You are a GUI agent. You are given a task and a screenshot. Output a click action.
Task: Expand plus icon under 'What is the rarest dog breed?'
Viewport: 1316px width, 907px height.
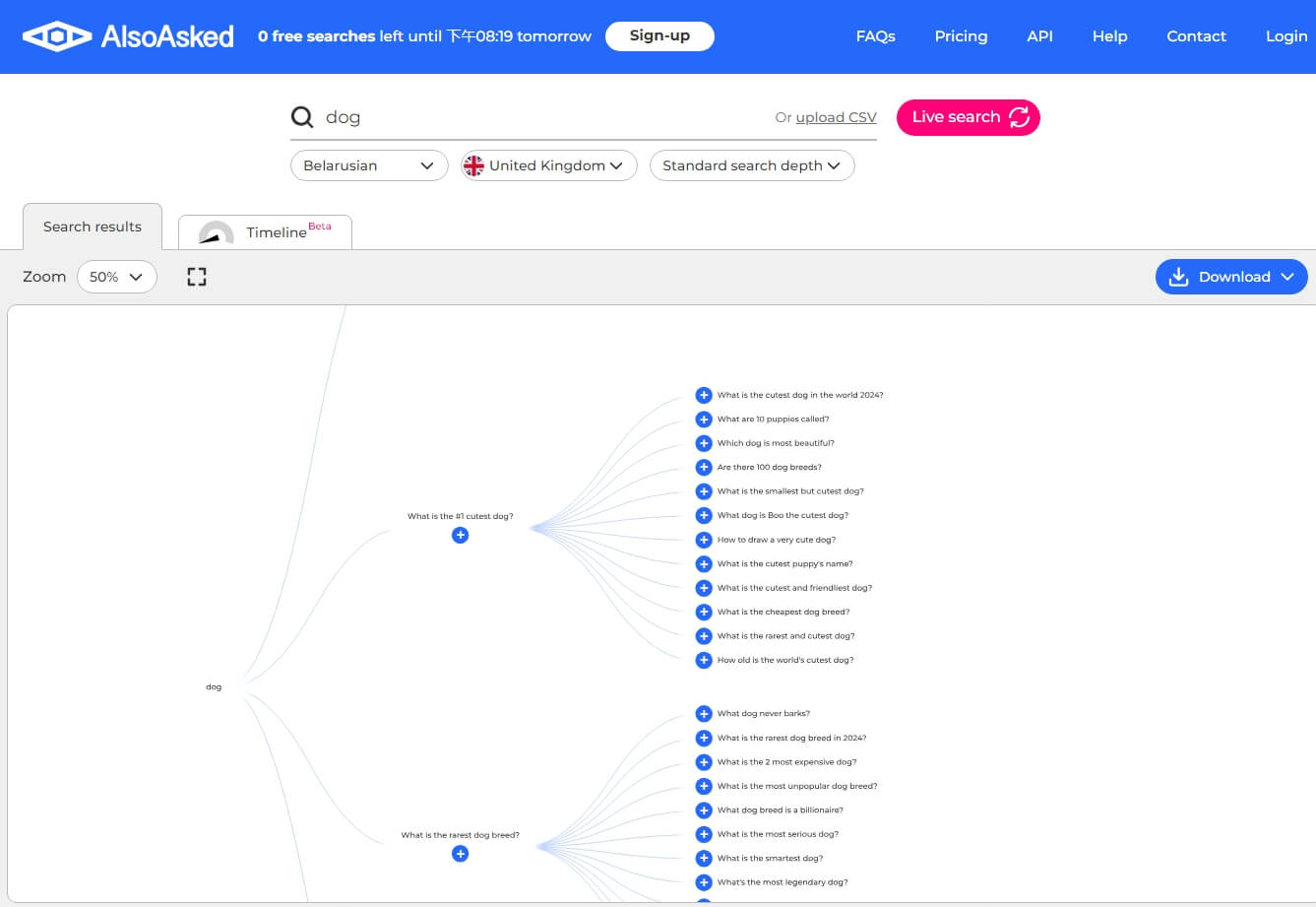click(x=460, y=854)
